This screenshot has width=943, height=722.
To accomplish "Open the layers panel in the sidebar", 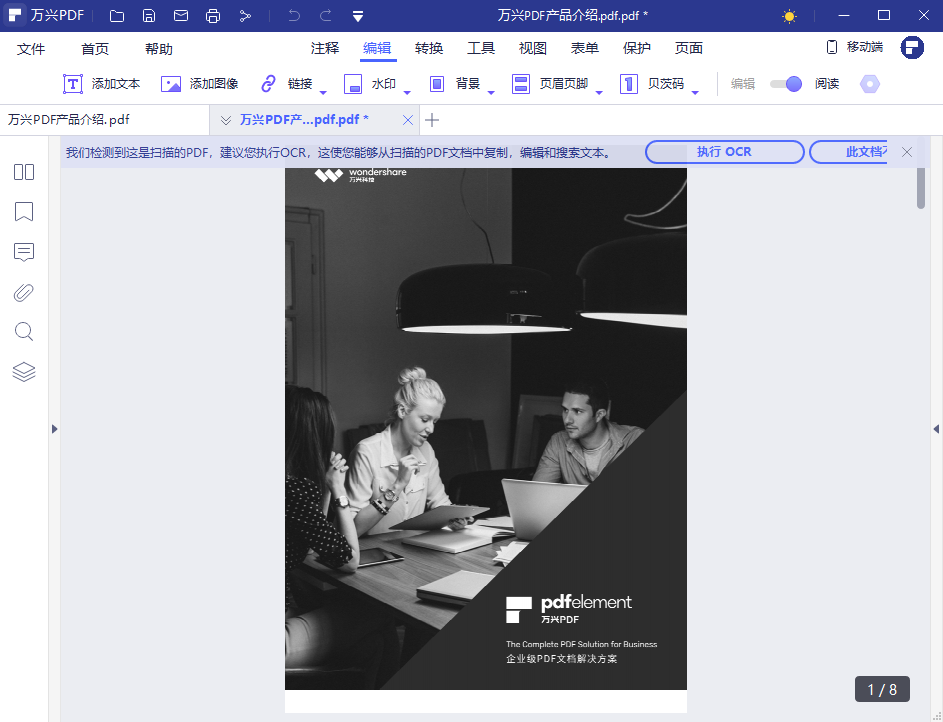I will point(23,371).
